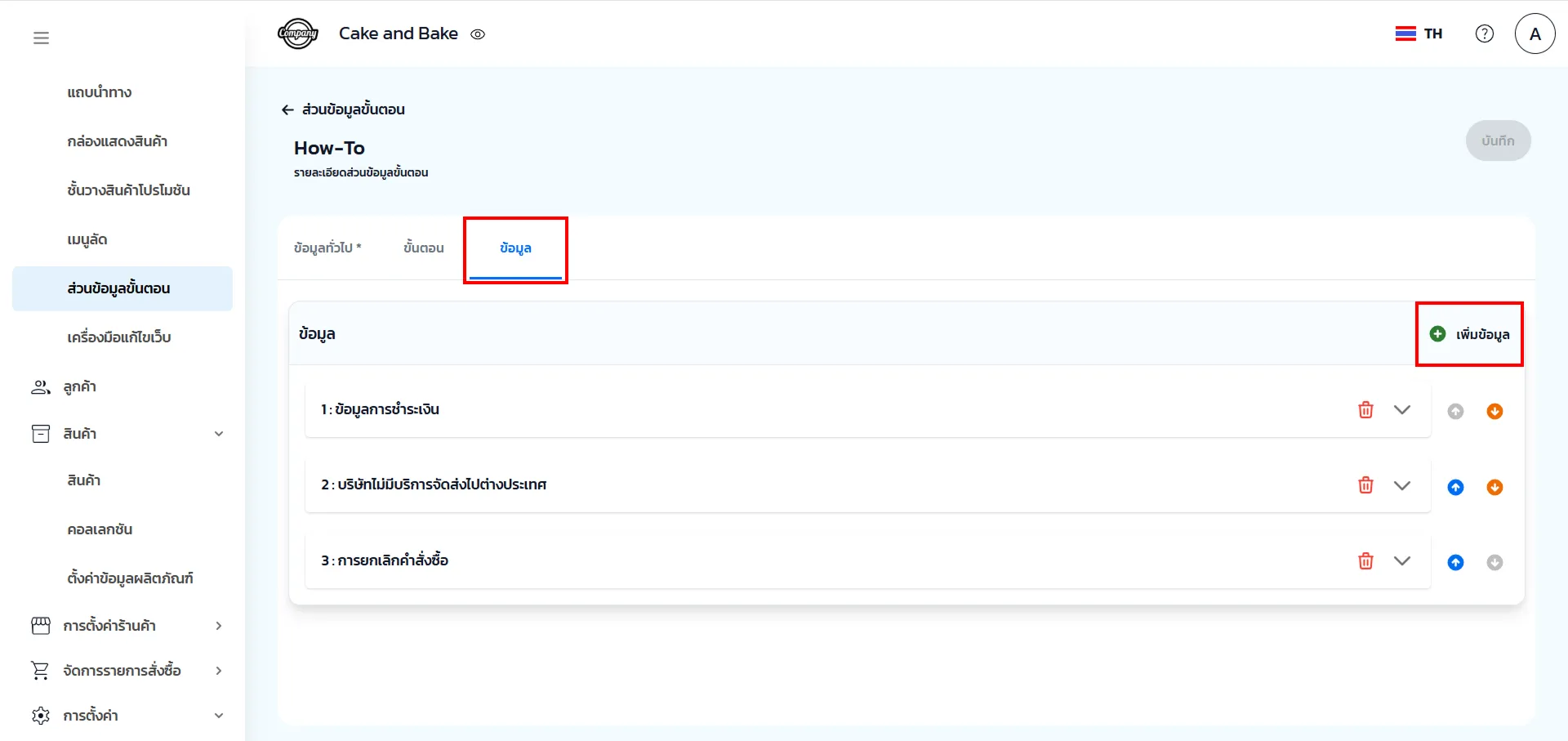Move row 3 up with blue arrow

pyautogui.click(x=1455, y=563)
